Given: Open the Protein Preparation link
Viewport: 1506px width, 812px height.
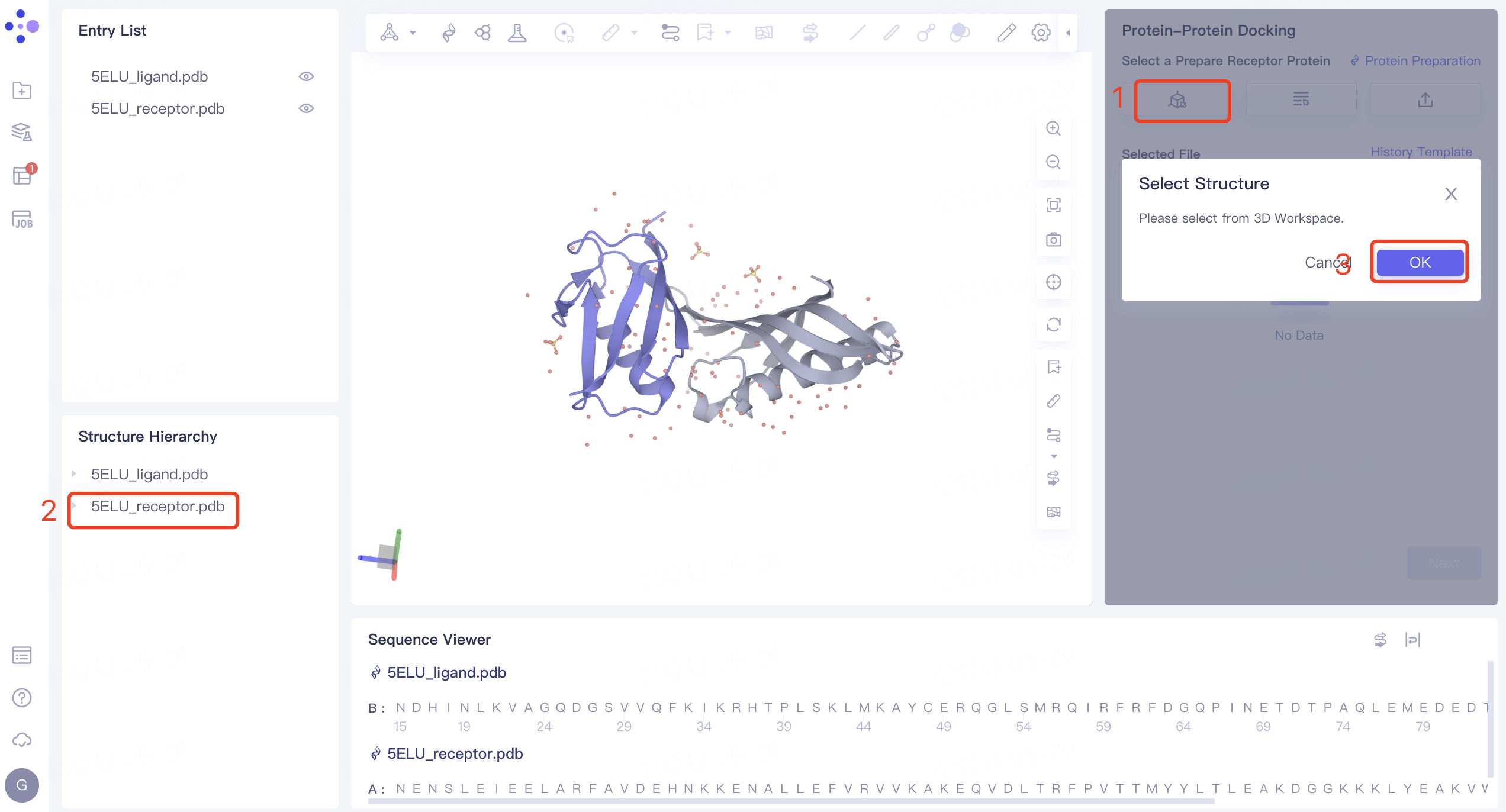Looking at the screenshot, I should click(x=1422, y=60).
